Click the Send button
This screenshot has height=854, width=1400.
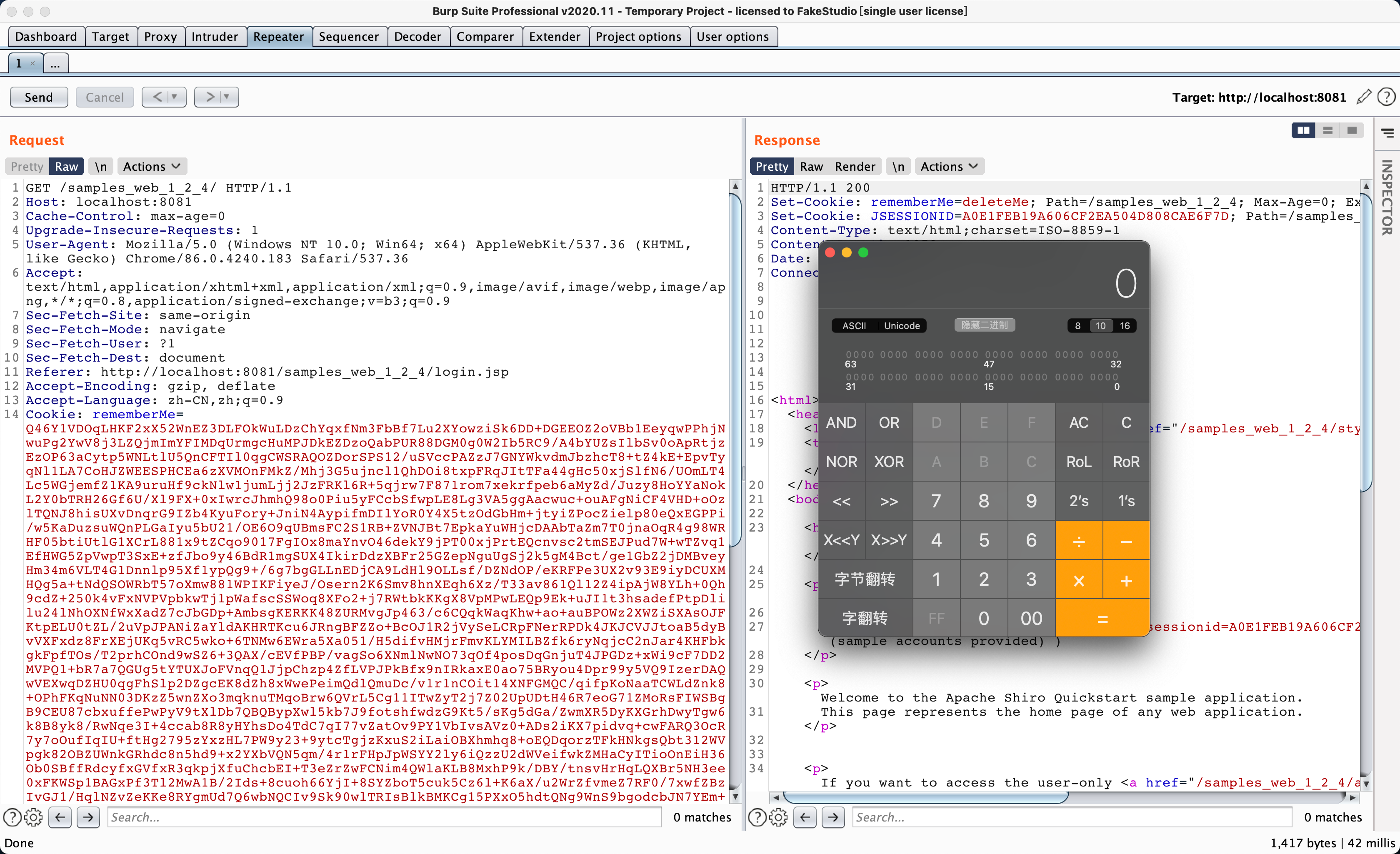click(39, 97)
